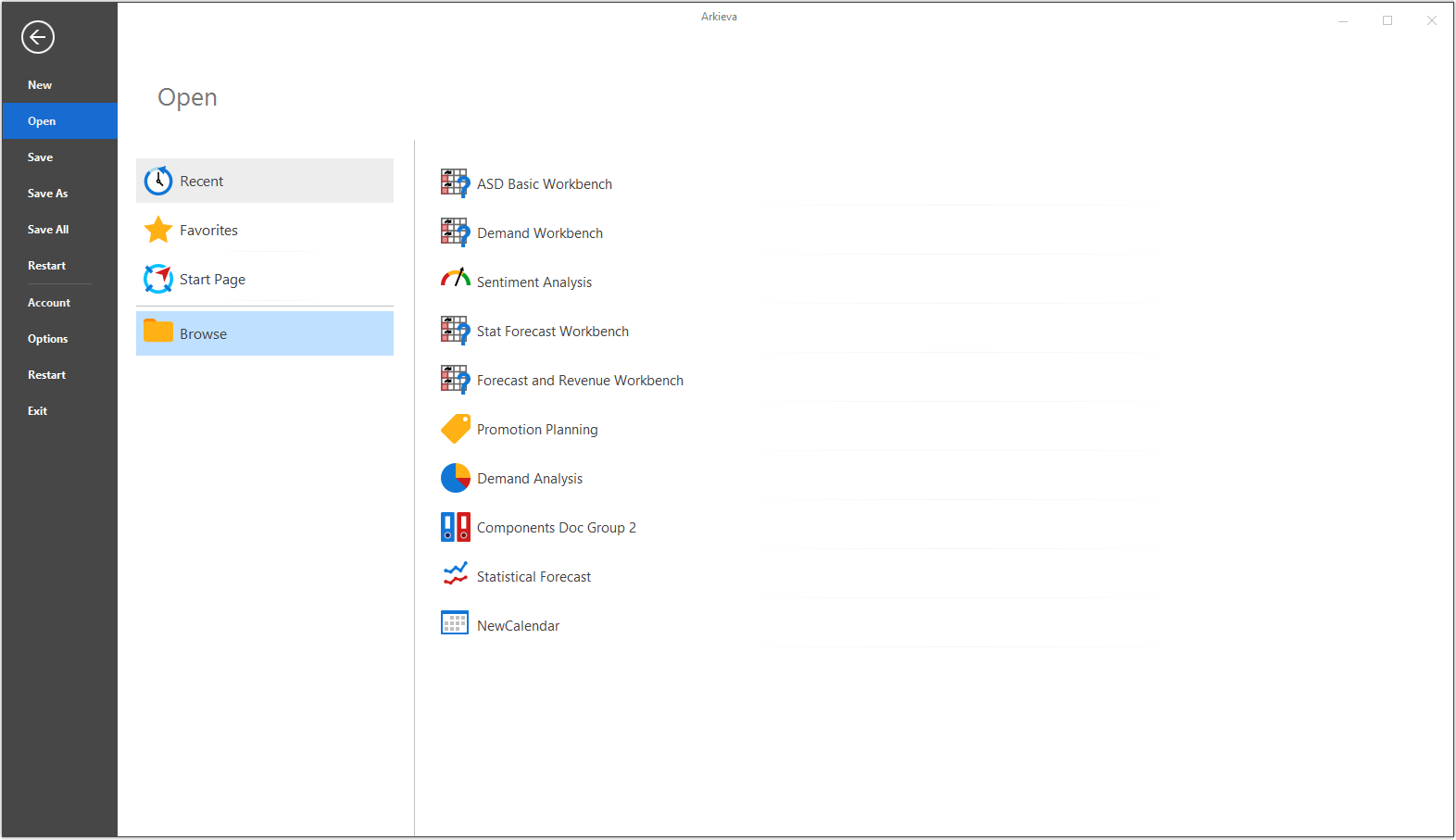Maximize the Arkieva window
1456x840 pixels.
tap(1387, 20)
